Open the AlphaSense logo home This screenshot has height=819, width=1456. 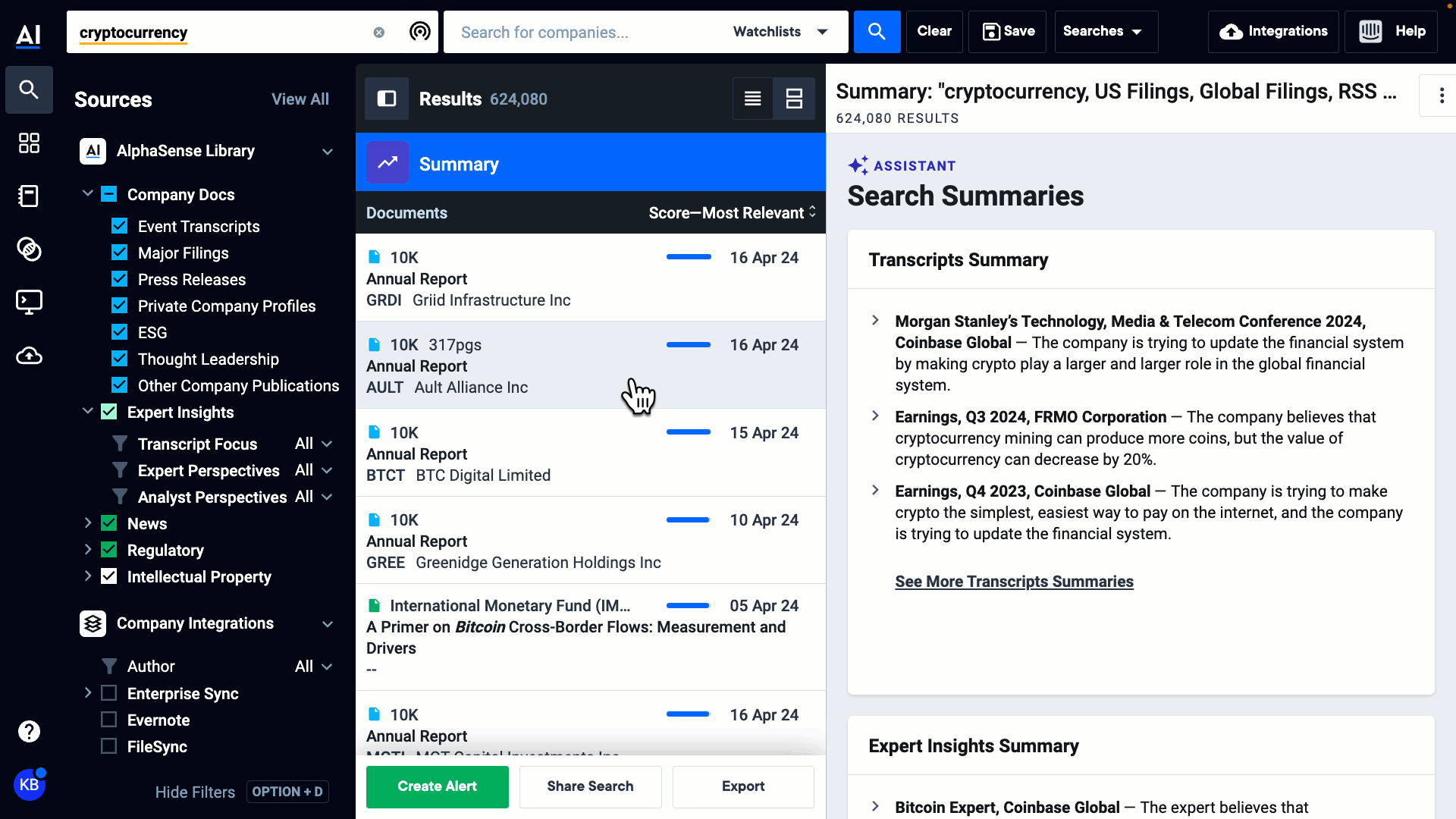click(x=29, y=34)
